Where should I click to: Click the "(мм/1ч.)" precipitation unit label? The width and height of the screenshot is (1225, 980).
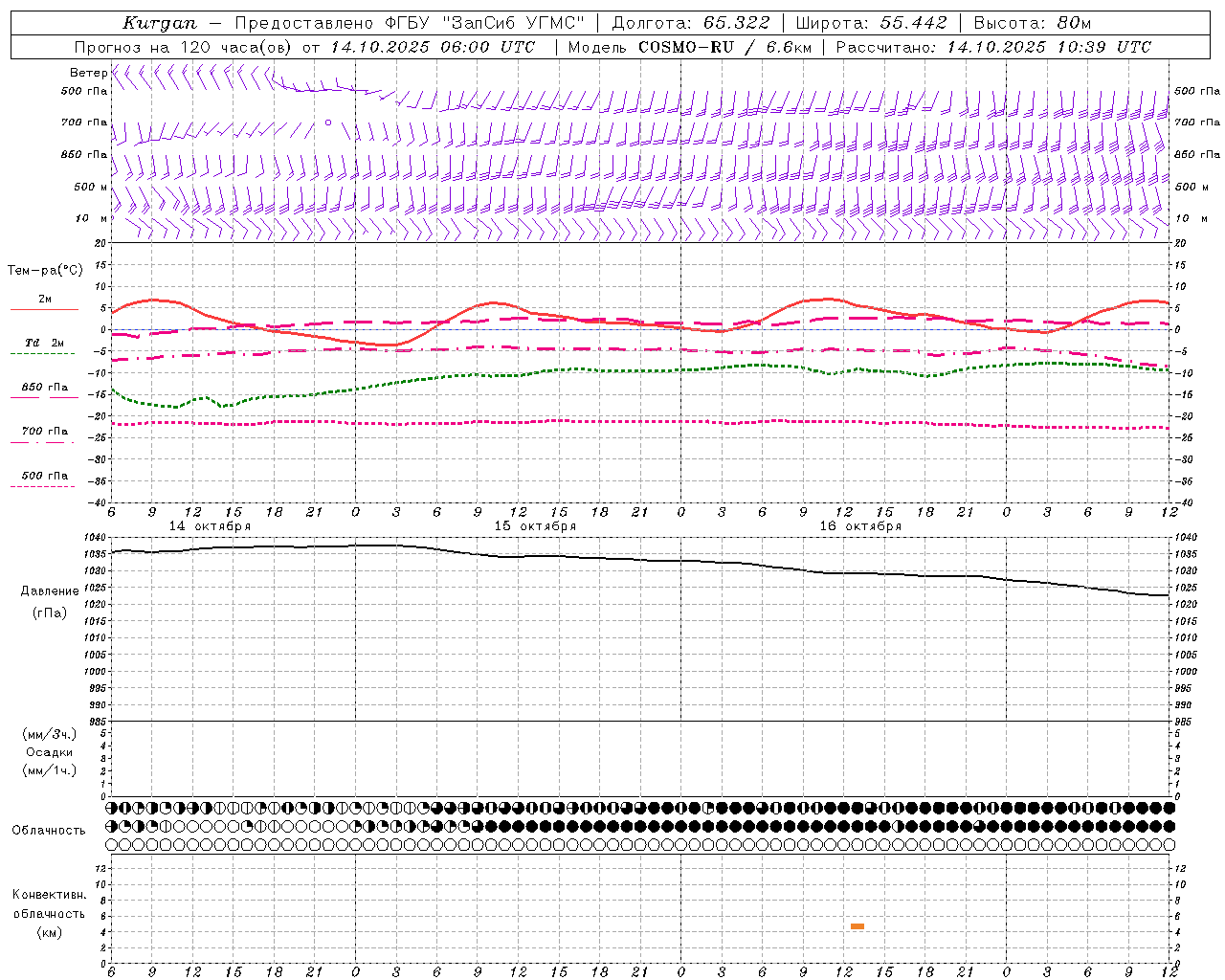[x=50, y=770]
